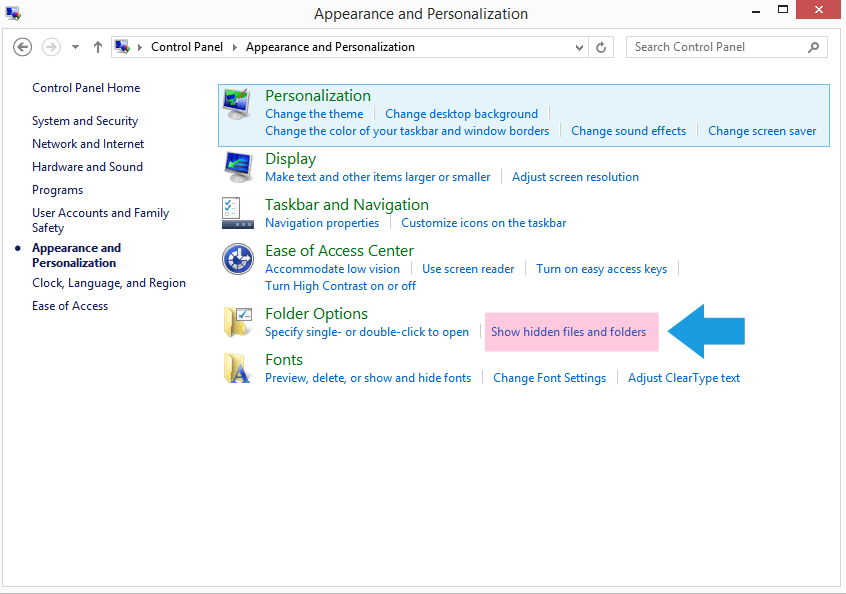This screenshot has width=846, height=594.
Task: Click the search magnifier icon
Action: pos(814,47)
